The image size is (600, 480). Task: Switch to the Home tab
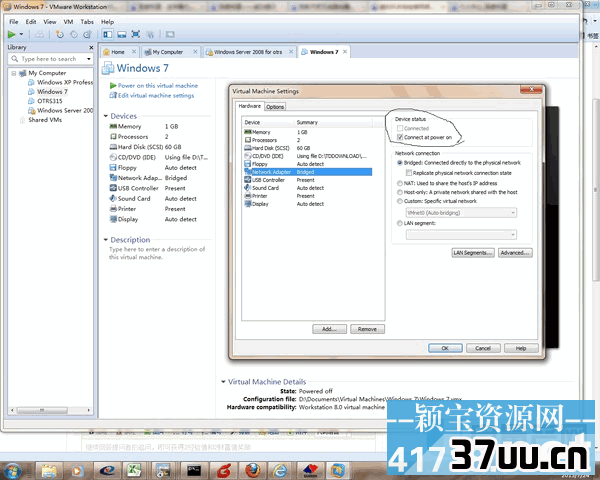[117, 52]
